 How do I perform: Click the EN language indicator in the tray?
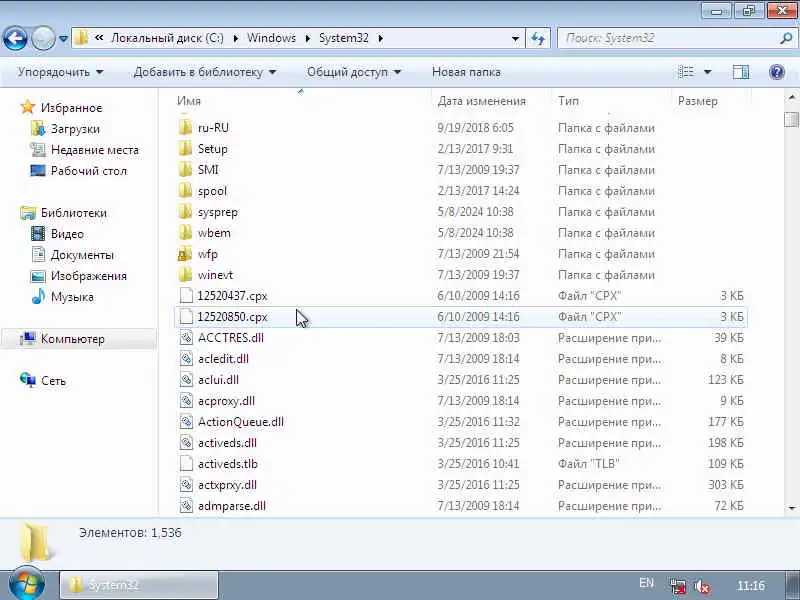coord(646,583)
